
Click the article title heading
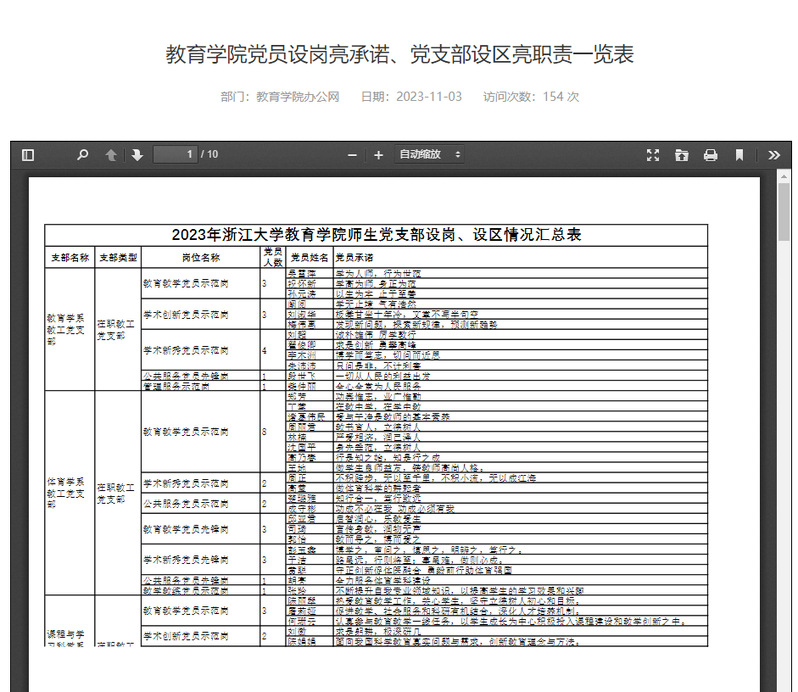(x=399, y=54)
